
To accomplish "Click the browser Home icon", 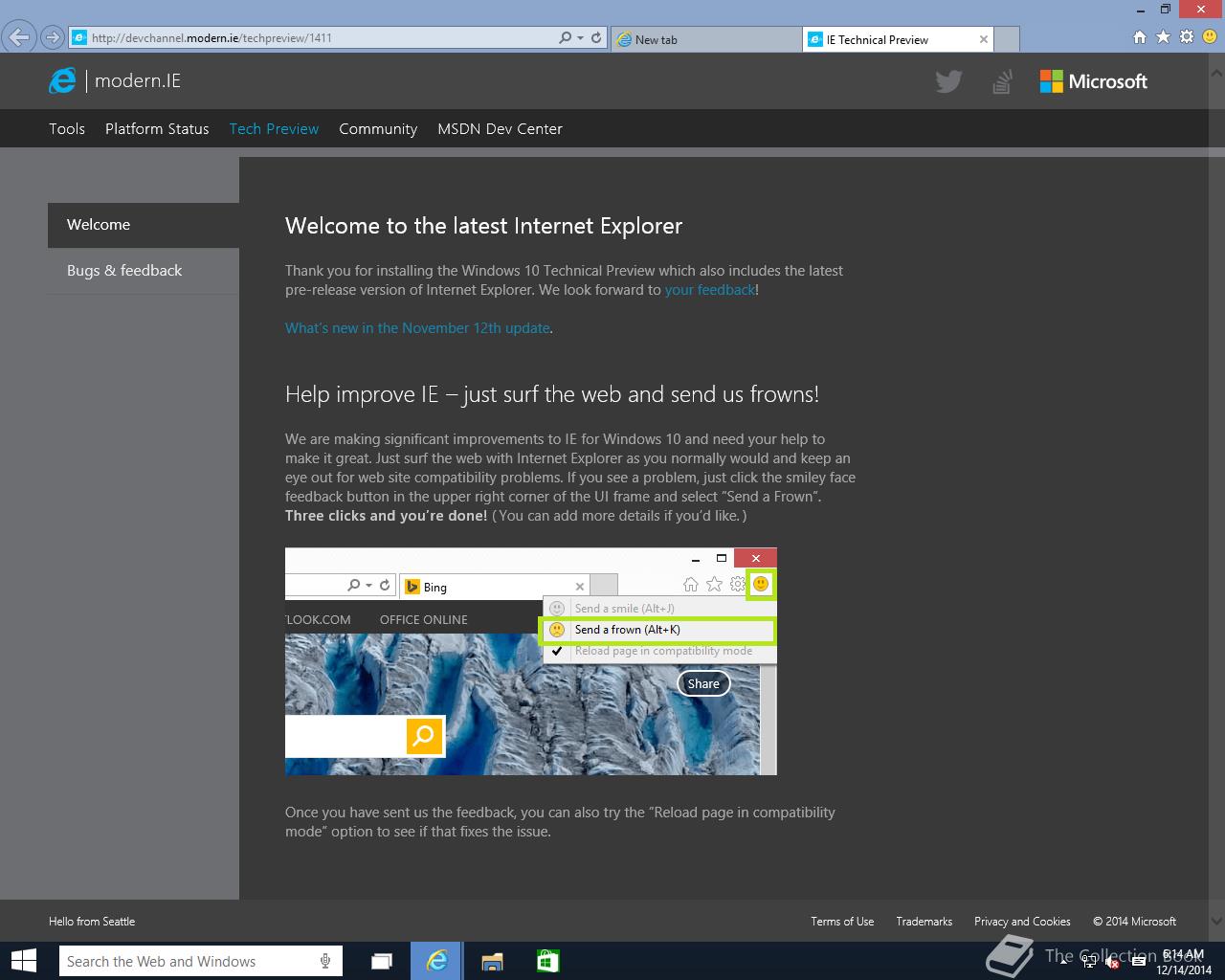I will (x=1139, y=37).
